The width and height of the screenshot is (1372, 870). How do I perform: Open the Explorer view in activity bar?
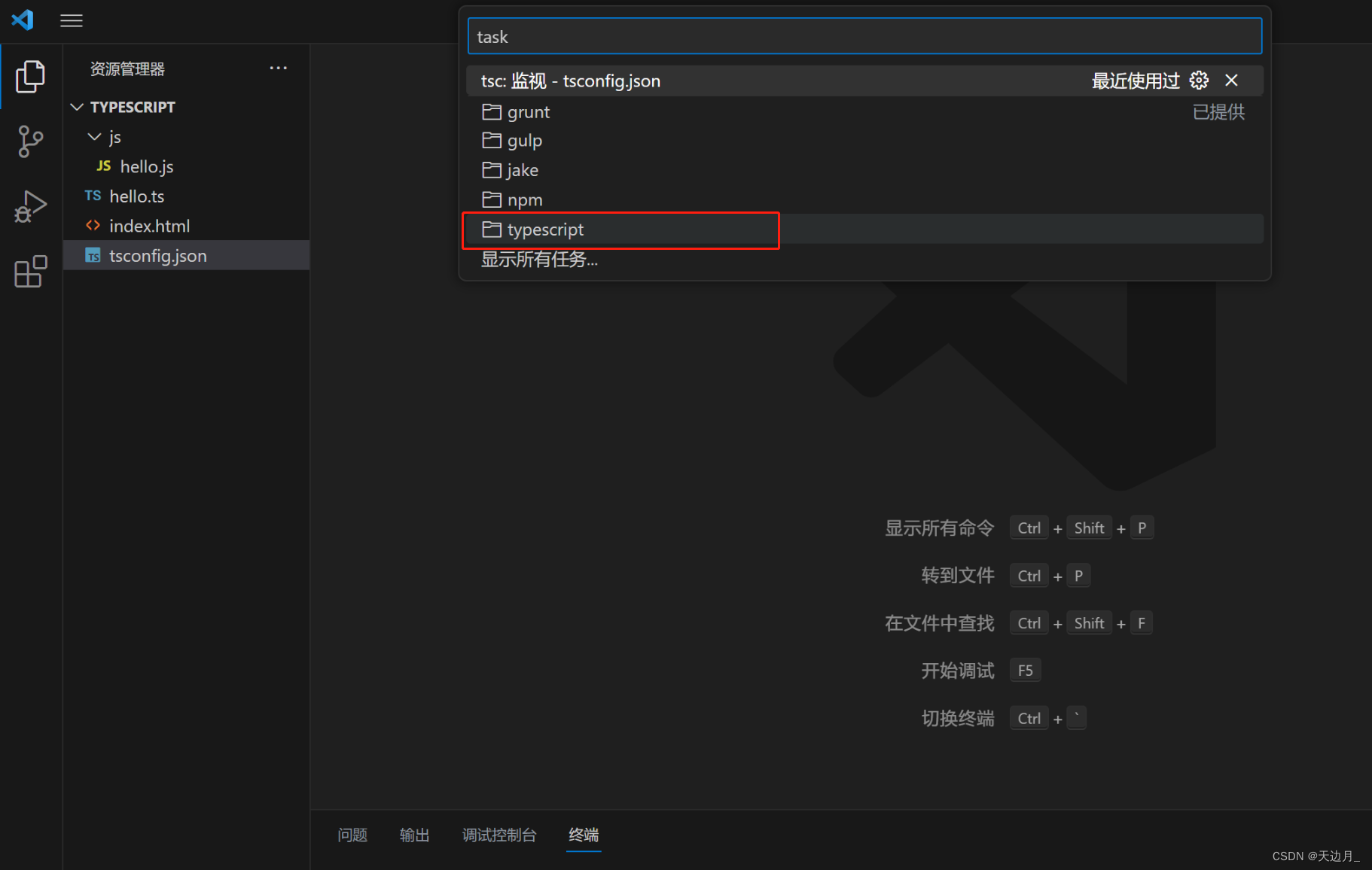tap(30, 76)
